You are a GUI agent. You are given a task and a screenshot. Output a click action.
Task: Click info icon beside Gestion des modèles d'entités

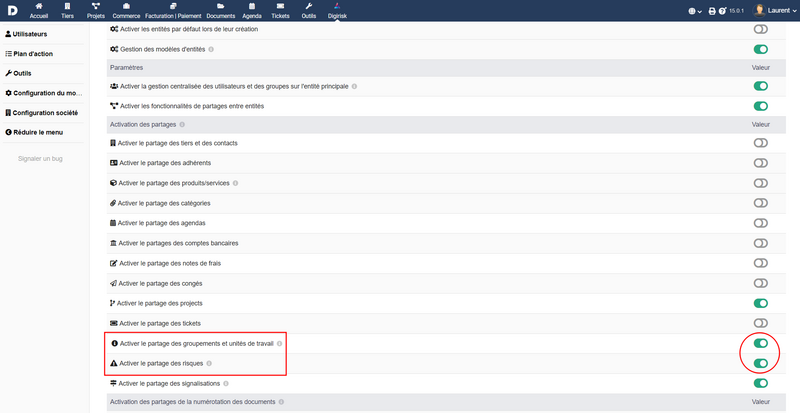pos(211,50)
